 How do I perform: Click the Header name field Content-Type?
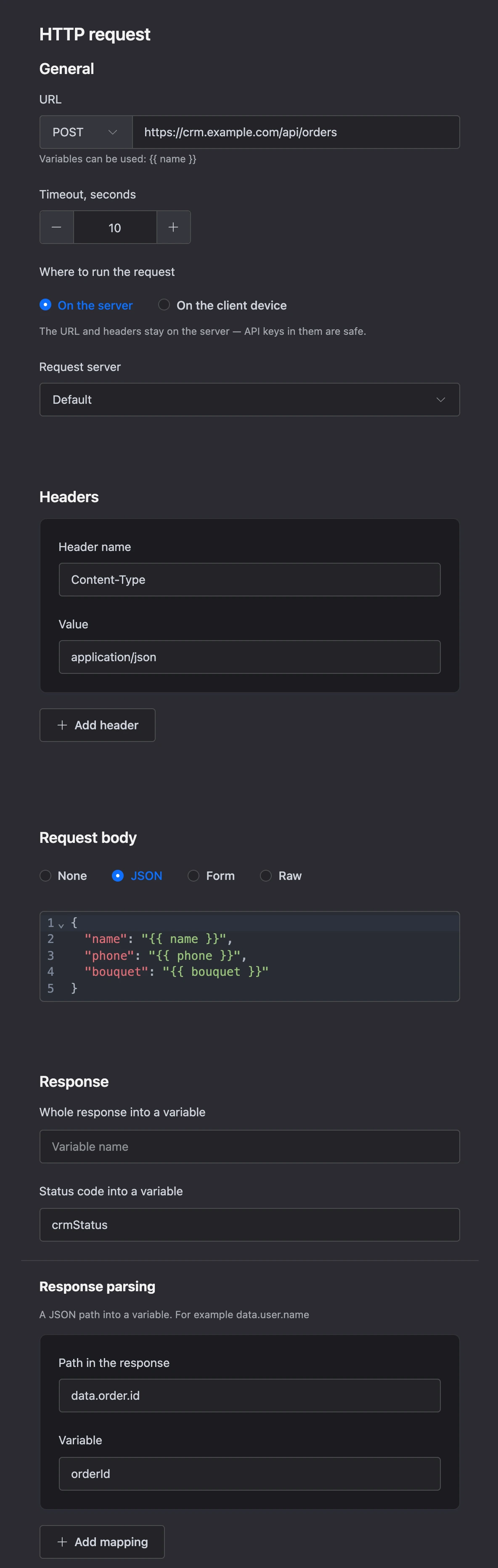click(x=249, y=580)
